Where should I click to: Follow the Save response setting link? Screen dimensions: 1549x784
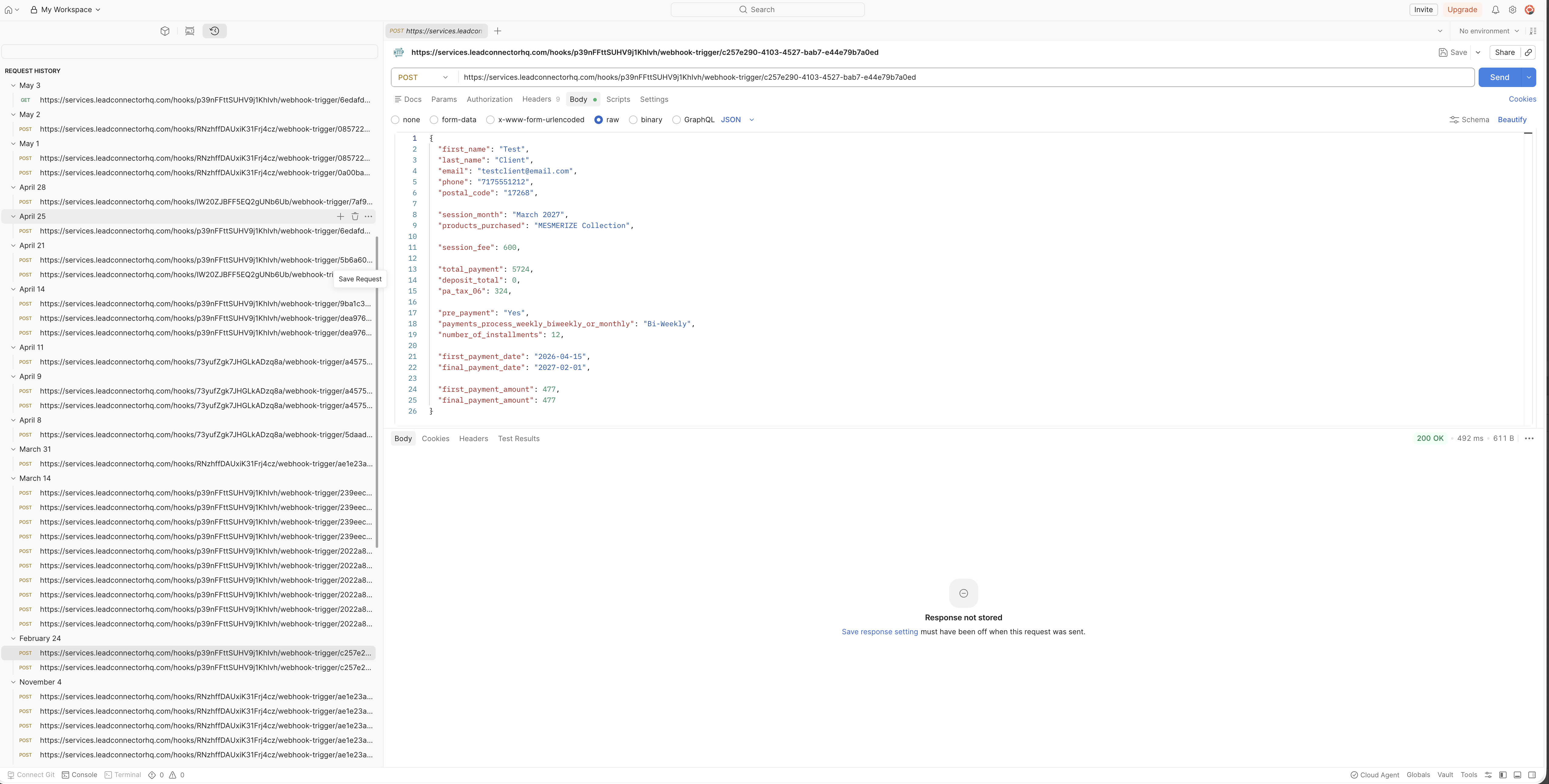point(880,632)
